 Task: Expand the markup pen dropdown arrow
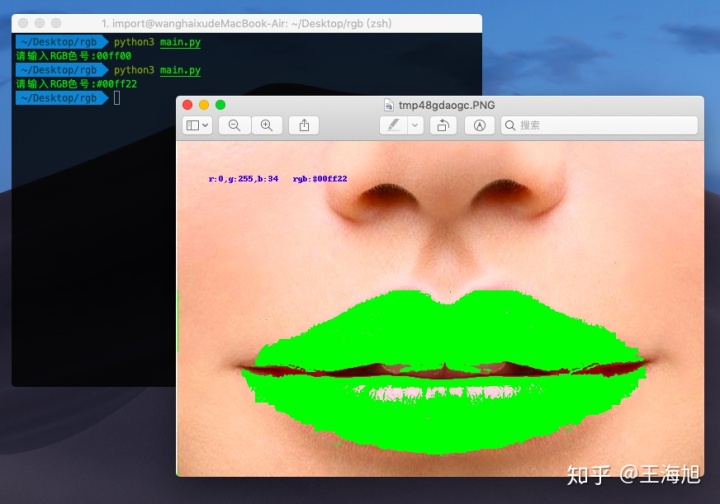(x=415, y=125)
